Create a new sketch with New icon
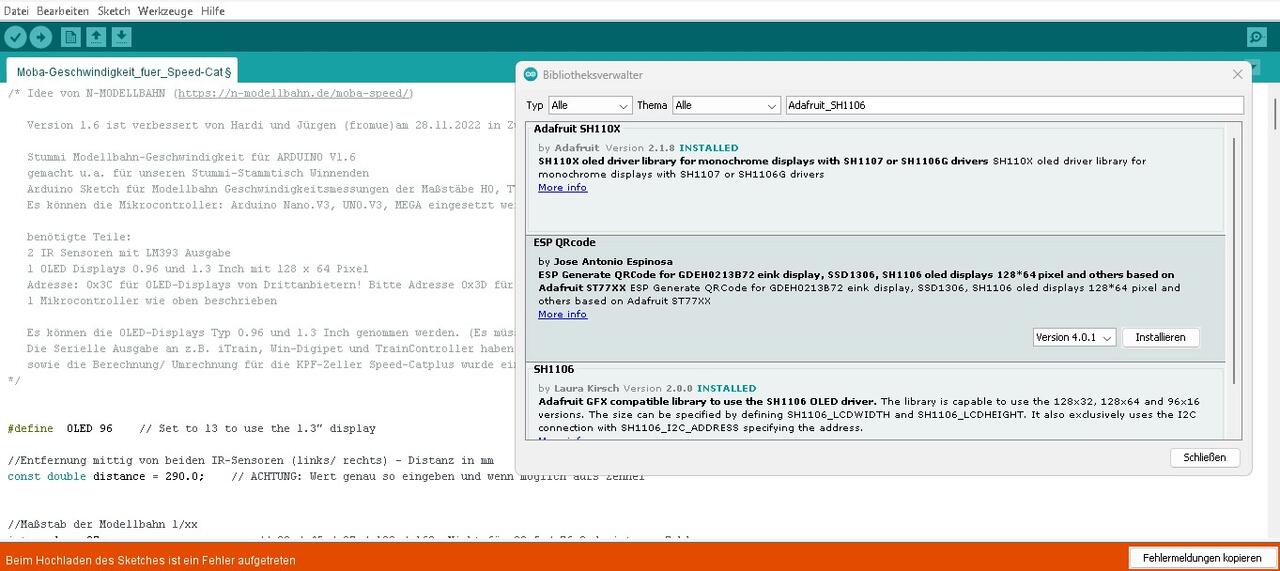The image size is (1280, 571). [70, 37]
